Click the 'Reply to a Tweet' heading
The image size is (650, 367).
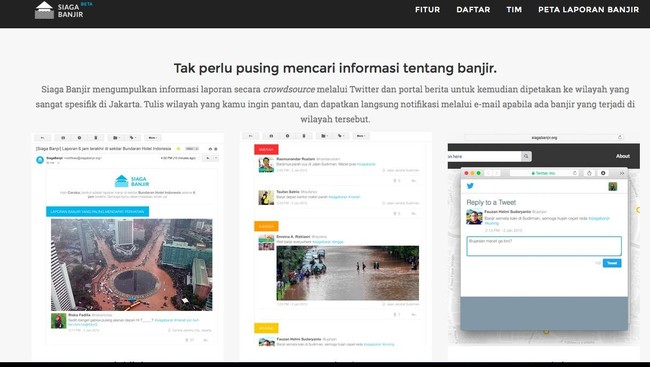click(491, 202)
